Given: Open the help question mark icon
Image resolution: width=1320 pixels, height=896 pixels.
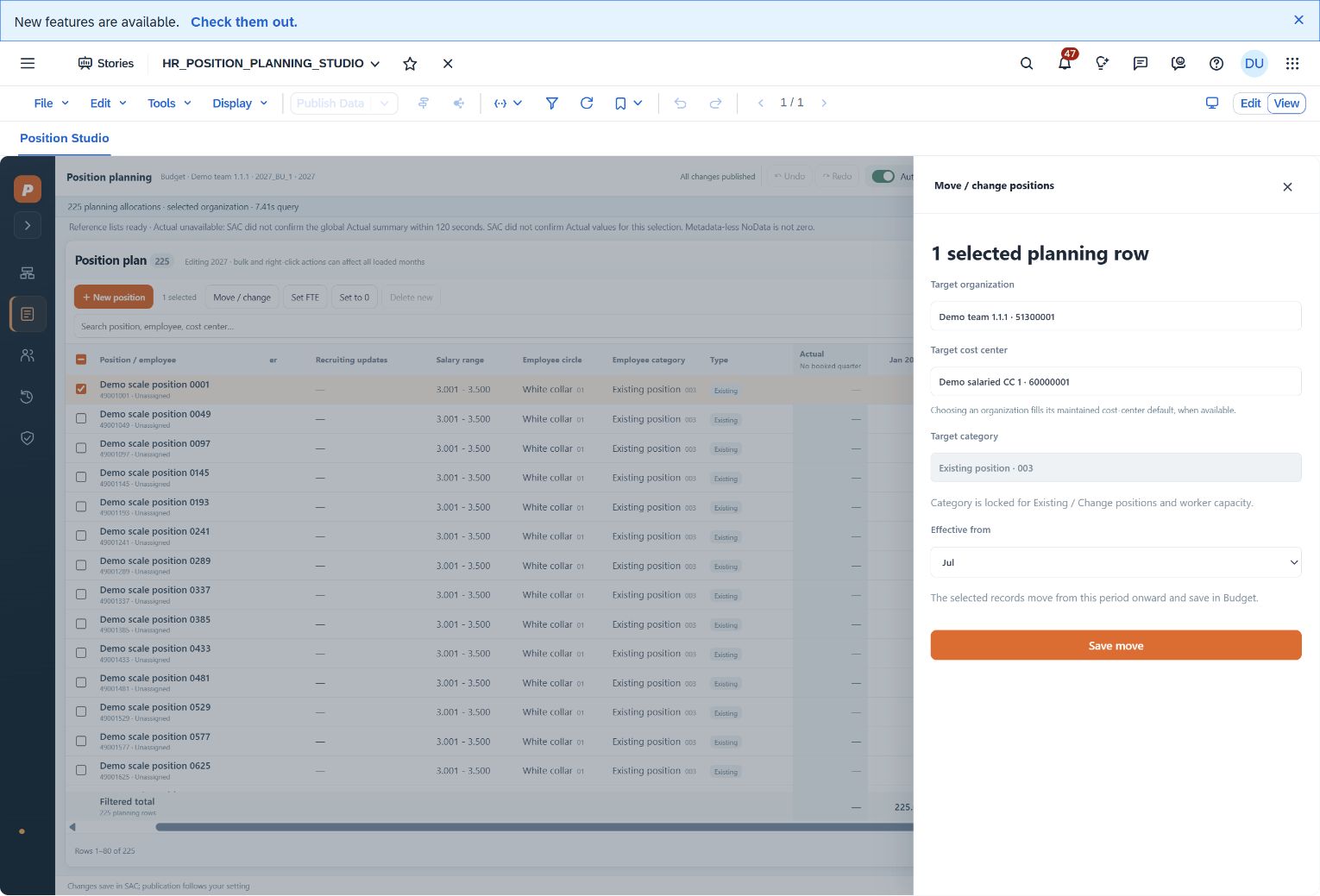Looking at the screenshot, I should coord(1216,63).
